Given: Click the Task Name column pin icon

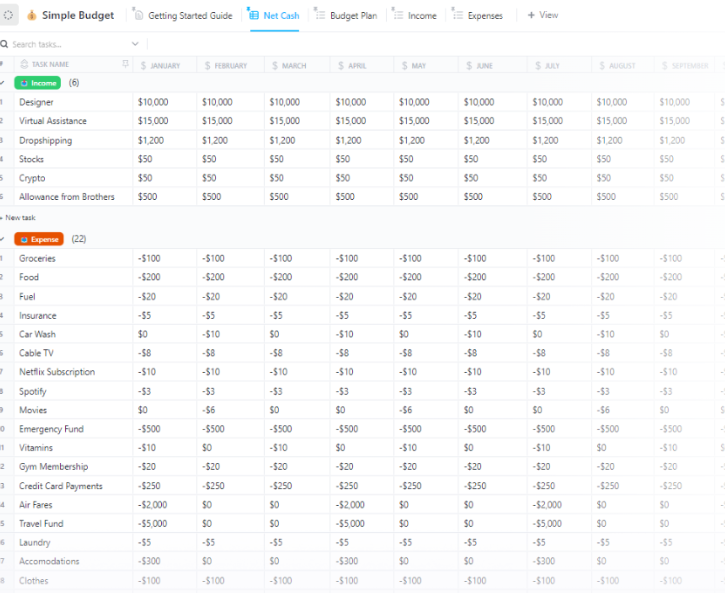Looking at the screenshot, I should [x=125, y=65].
